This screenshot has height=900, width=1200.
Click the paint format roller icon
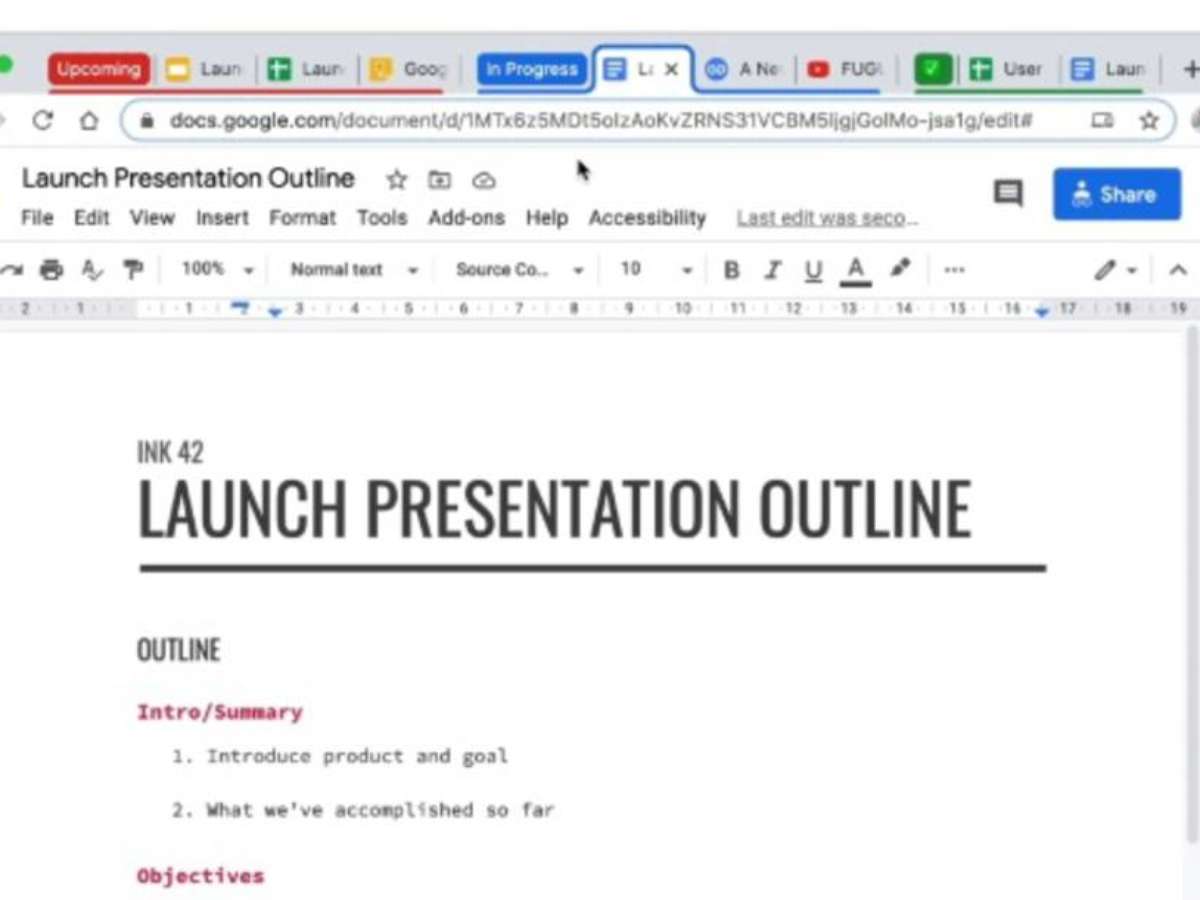pyautogui.click(x=132, y=270)
